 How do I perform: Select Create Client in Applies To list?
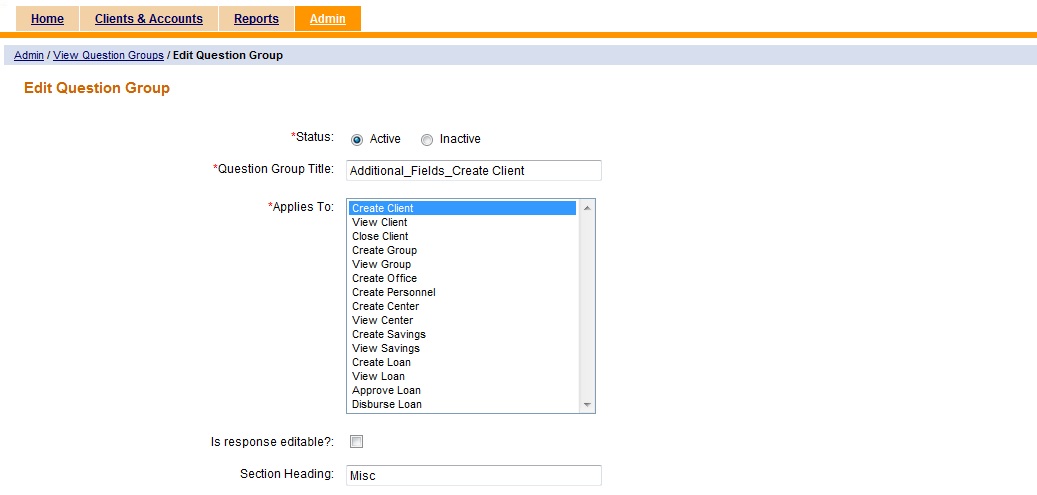tap(383, 208)
